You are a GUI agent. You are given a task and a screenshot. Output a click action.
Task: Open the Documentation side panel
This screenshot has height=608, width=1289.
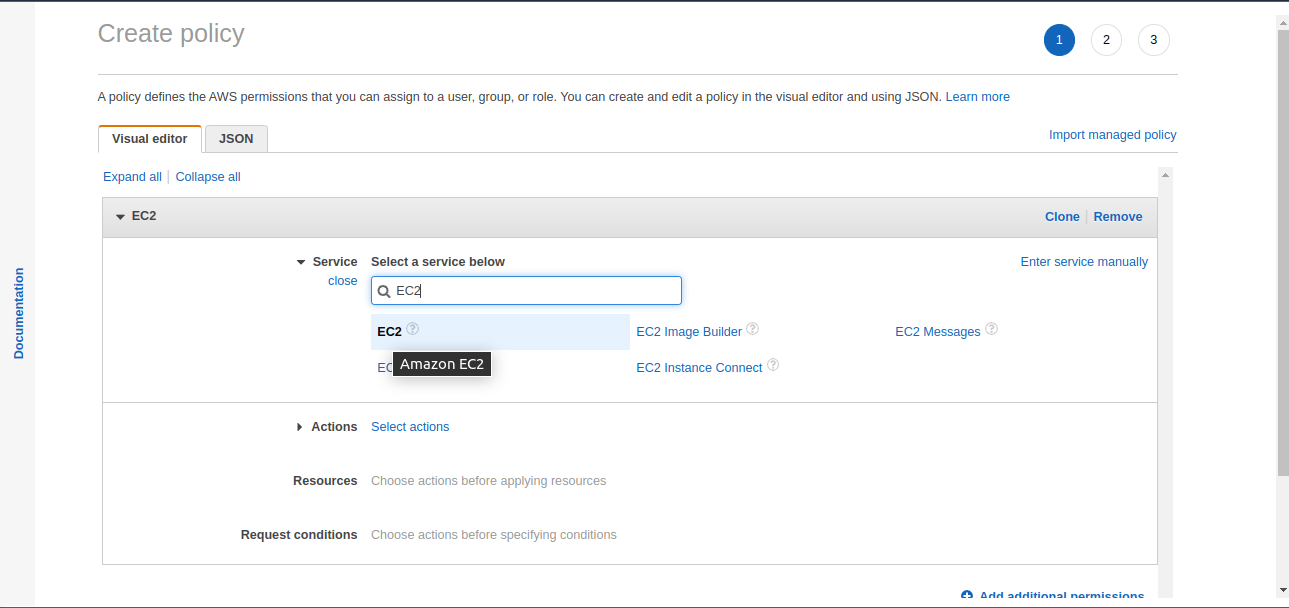(x=18, y=313)
